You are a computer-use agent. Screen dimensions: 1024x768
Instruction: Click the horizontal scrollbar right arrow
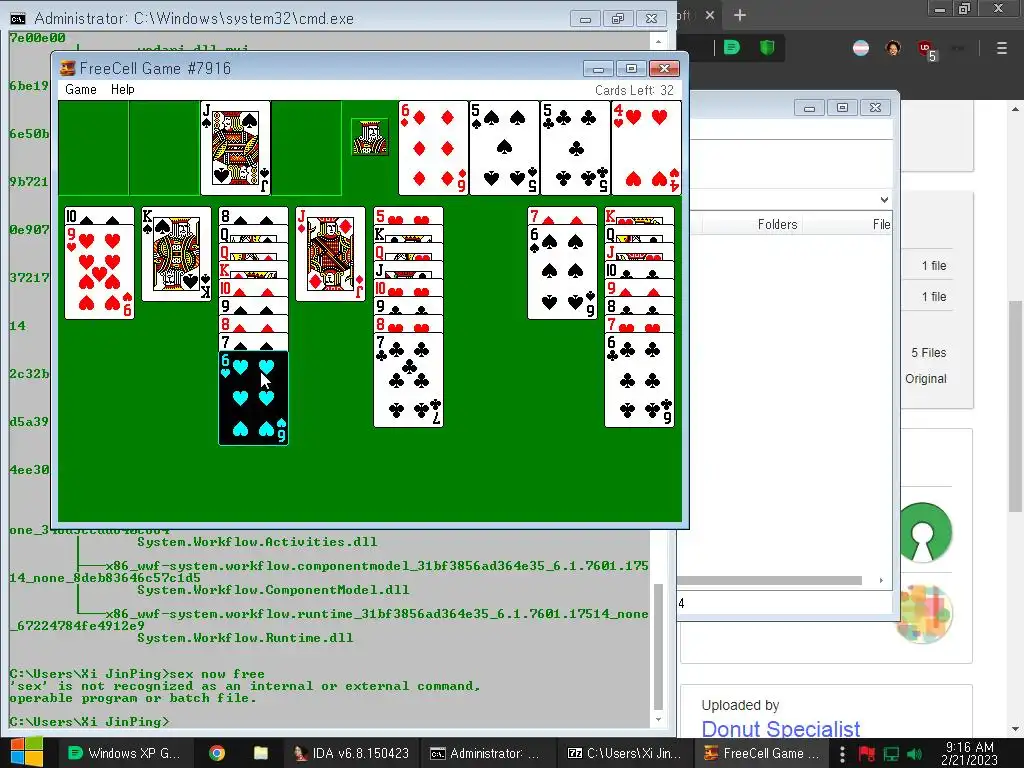tap(881, 581)
